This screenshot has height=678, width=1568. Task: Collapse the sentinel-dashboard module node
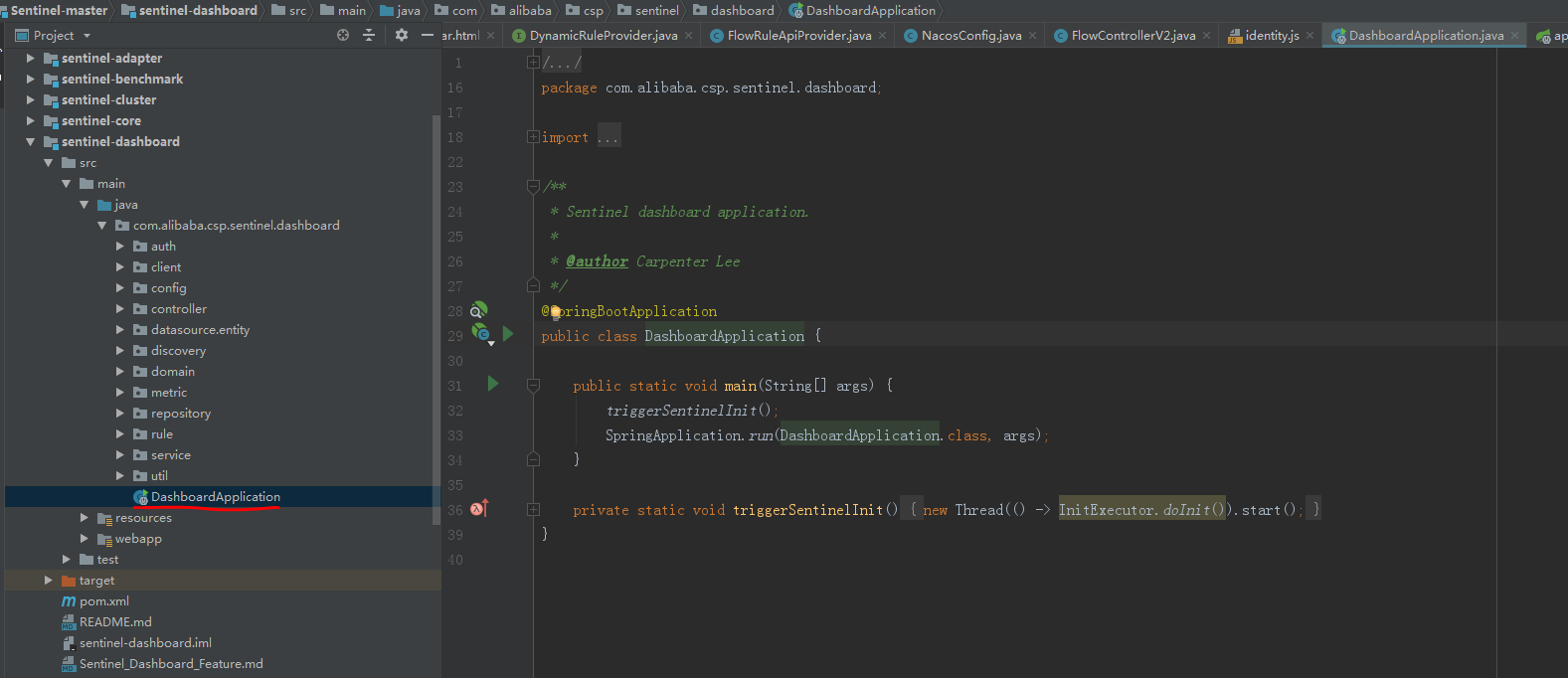pos(31,142)
